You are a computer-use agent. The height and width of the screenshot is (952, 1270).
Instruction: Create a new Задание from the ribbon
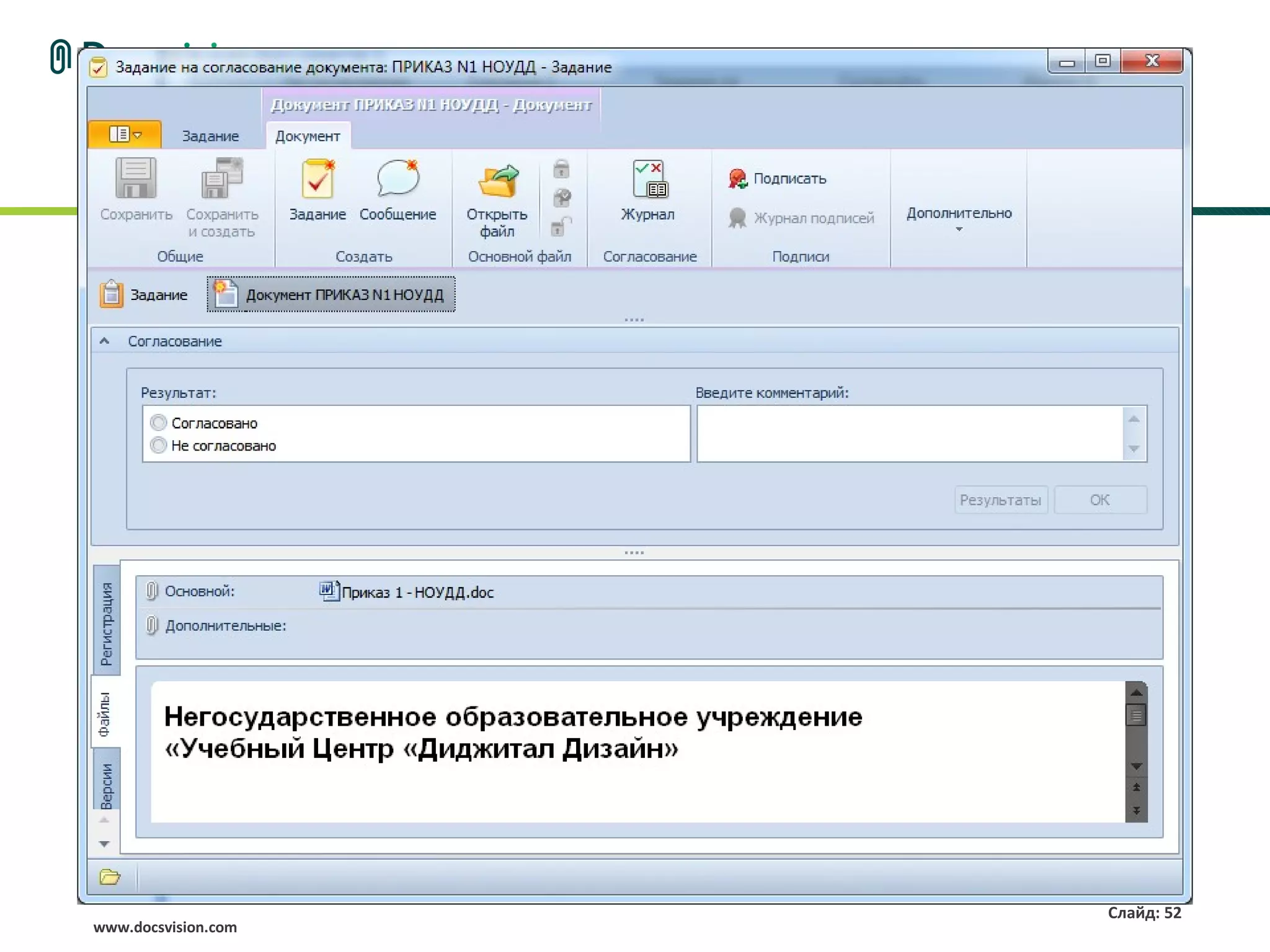tap(317, 190)
